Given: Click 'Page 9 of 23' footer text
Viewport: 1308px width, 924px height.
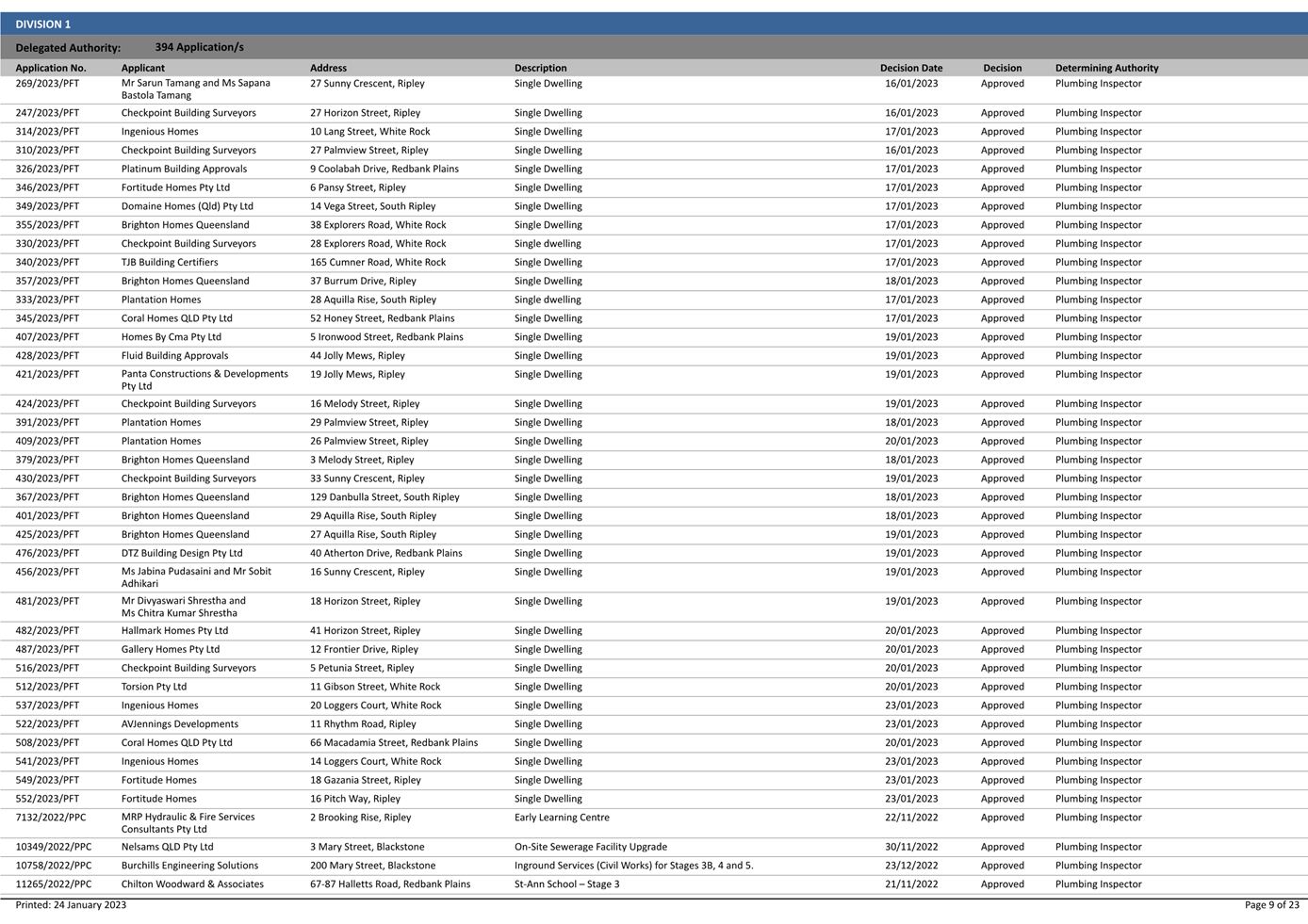Looking at the screenshot, I should [x=1271, y=905].
